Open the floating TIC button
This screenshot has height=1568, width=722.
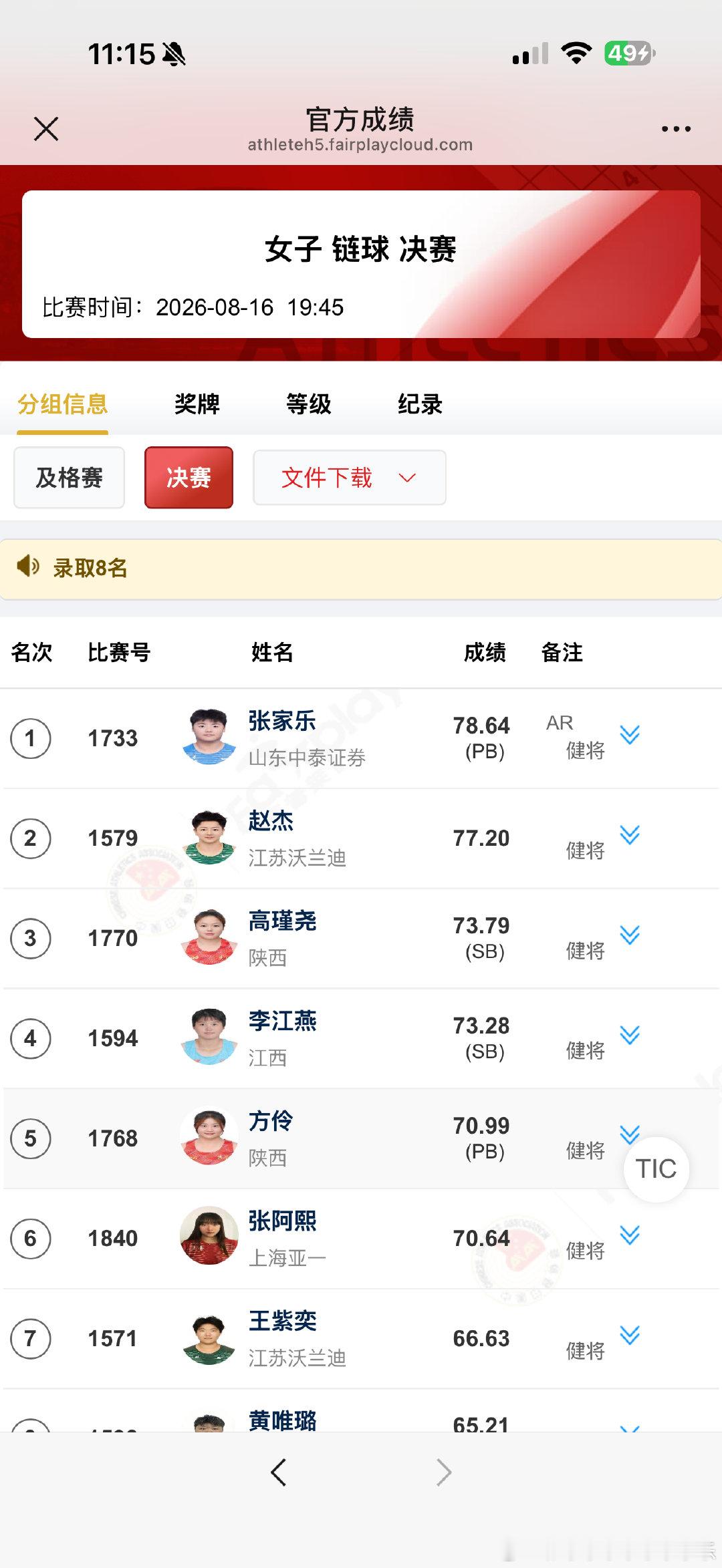click(656, 1169)
